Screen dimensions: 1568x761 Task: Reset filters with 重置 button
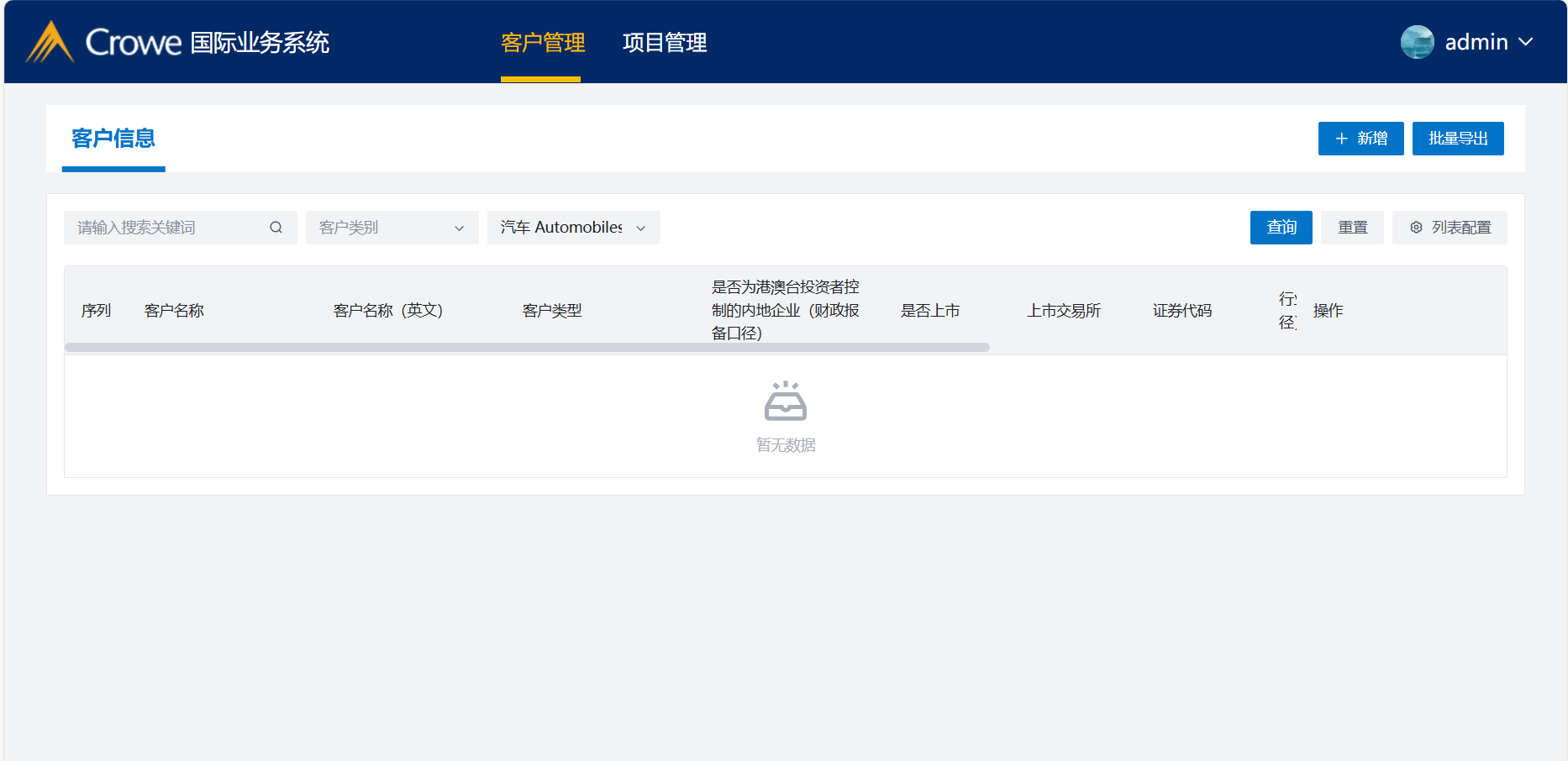coord(1353,228)
